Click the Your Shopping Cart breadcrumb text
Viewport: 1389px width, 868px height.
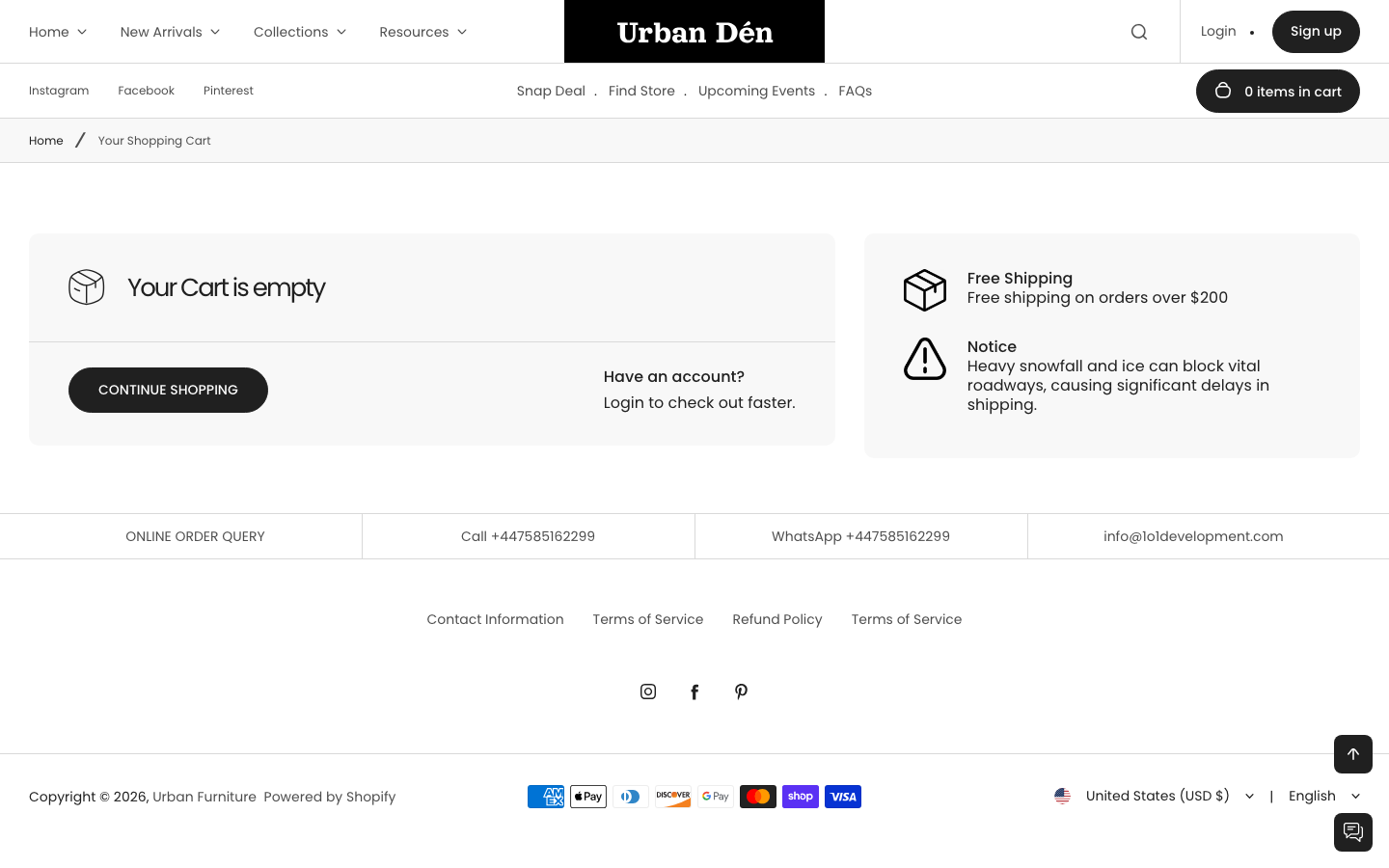(x=154, y=141)
